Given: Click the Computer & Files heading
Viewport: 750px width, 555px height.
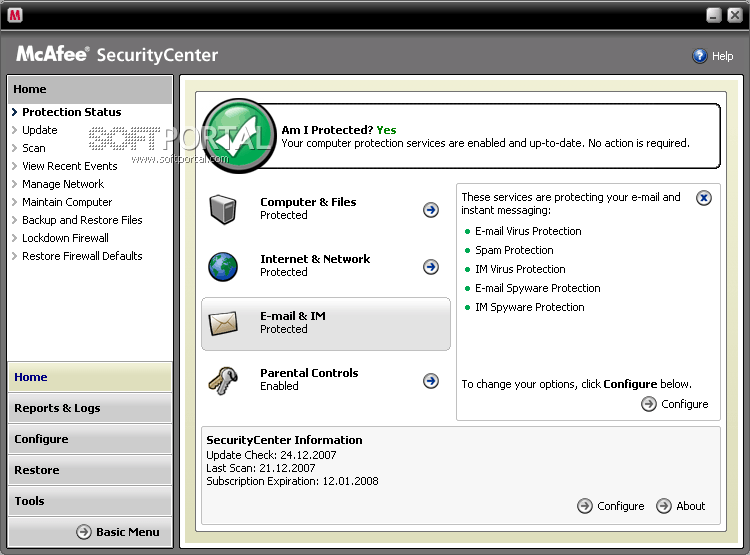Looking at the screenshot, I should pyautogui.click(x=308, y=202).
